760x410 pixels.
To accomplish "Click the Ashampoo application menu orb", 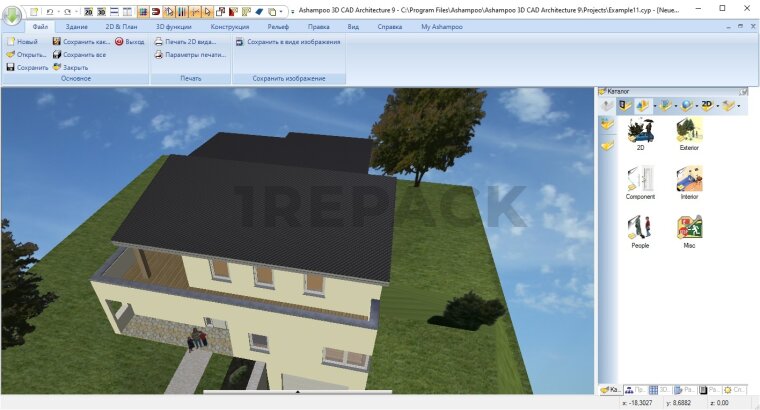I will click(x=13, y=16).
